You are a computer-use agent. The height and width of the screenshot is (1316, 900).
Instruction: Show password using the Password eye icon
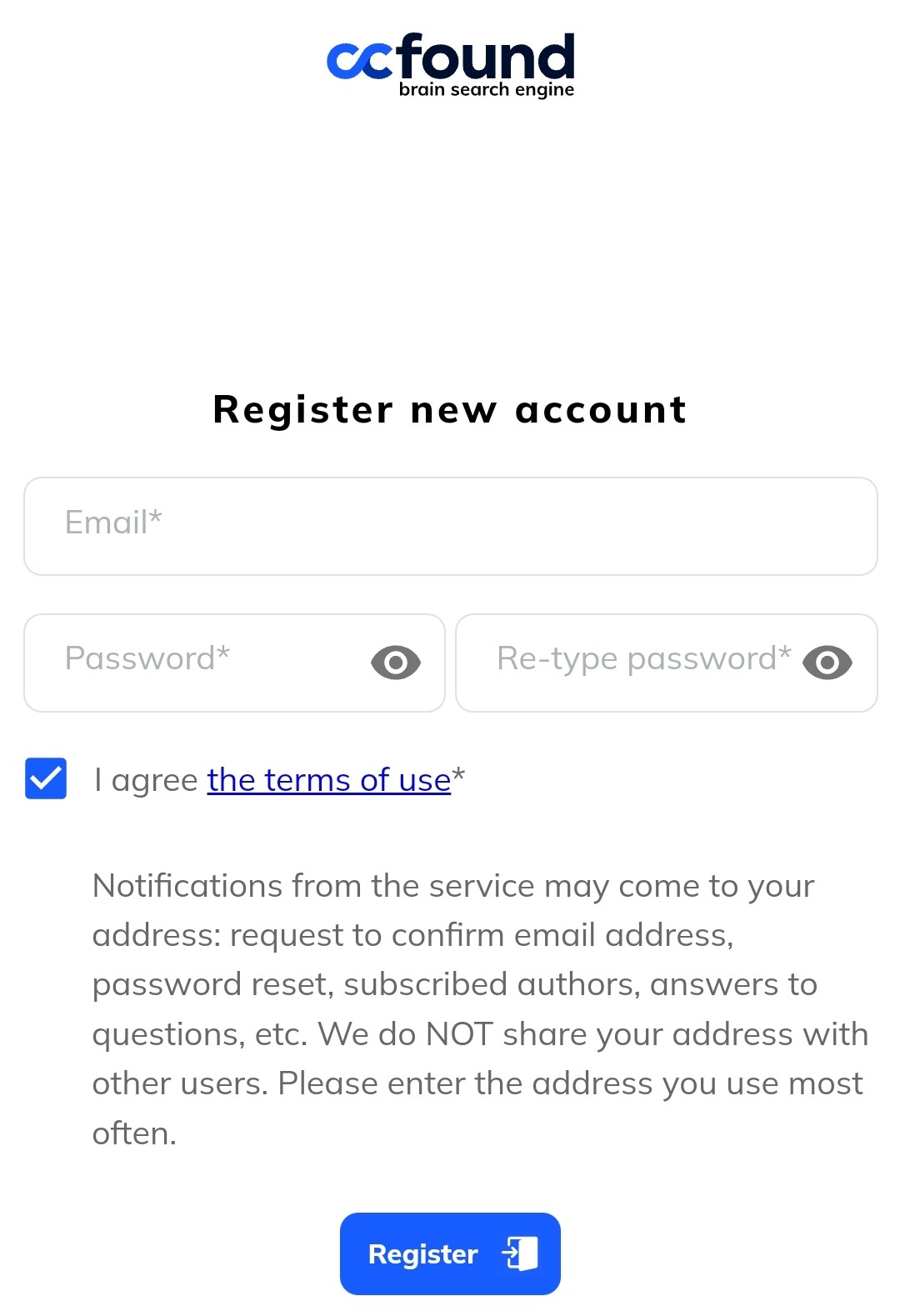tap(396, 663)
